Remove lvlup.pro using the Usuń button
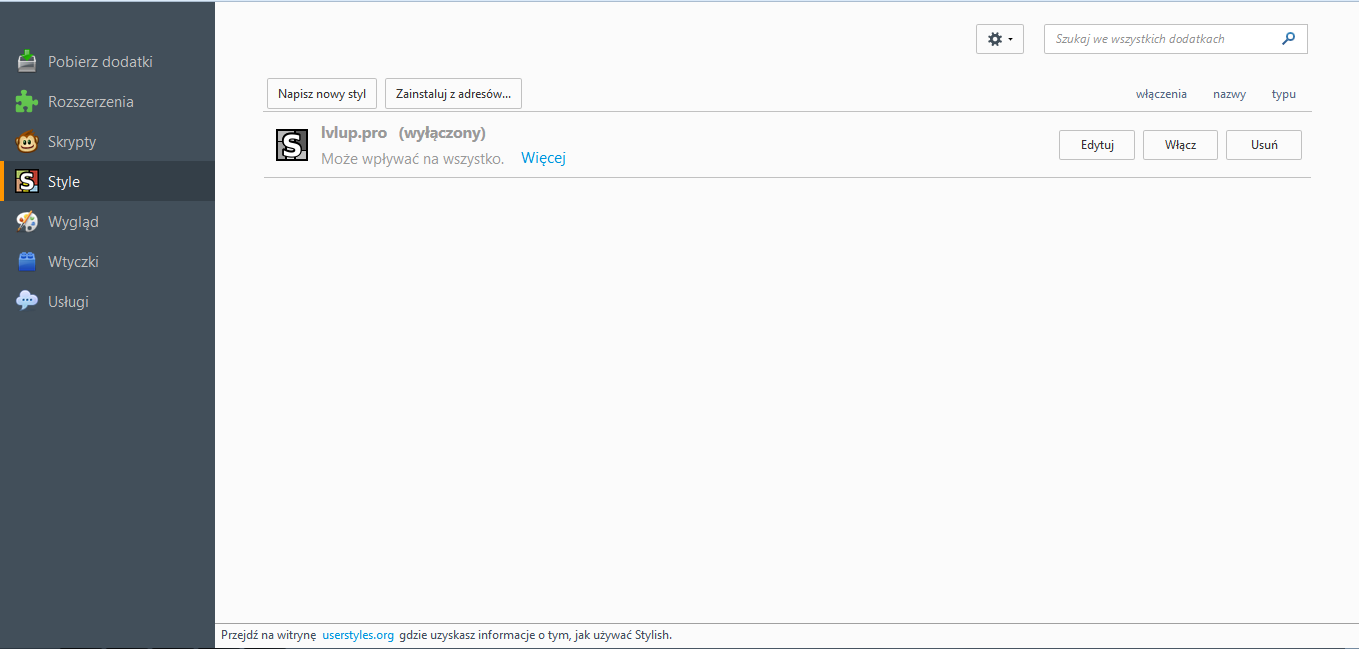The image size is (1359, 649). (x=1263, y=145)
